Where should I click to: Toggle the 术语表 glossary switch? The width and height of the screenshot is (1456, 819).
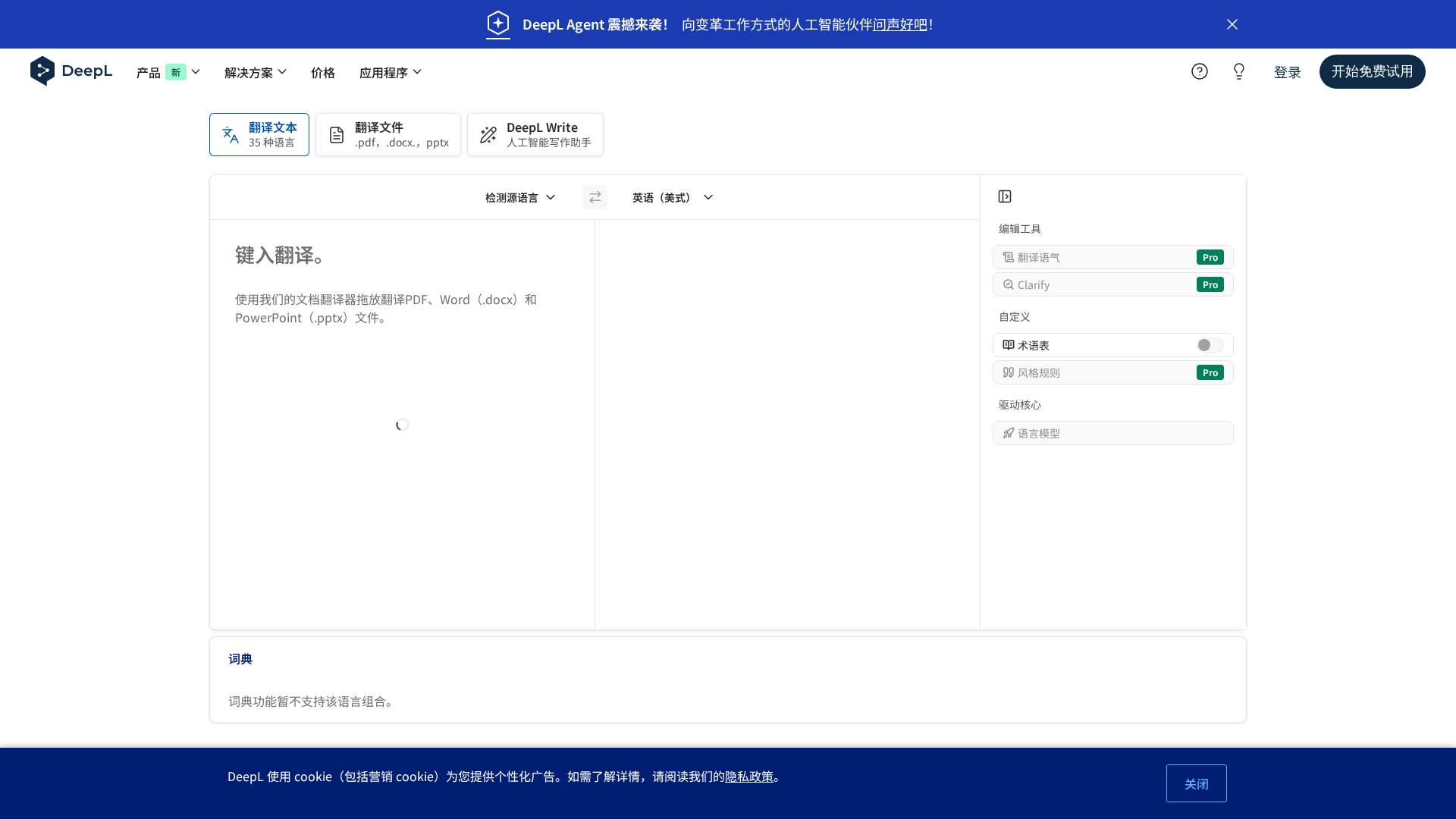(1210, 345)
